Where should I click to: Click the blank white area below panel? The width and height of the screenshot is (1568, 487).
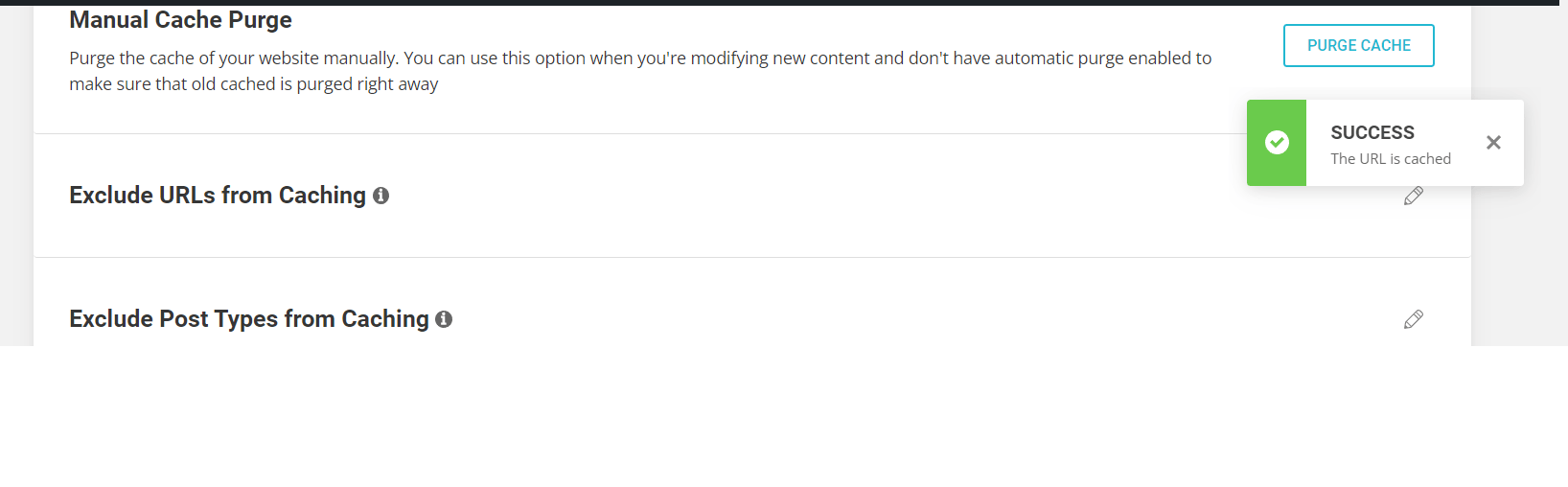pyautogui.click(x=784, y=417)
